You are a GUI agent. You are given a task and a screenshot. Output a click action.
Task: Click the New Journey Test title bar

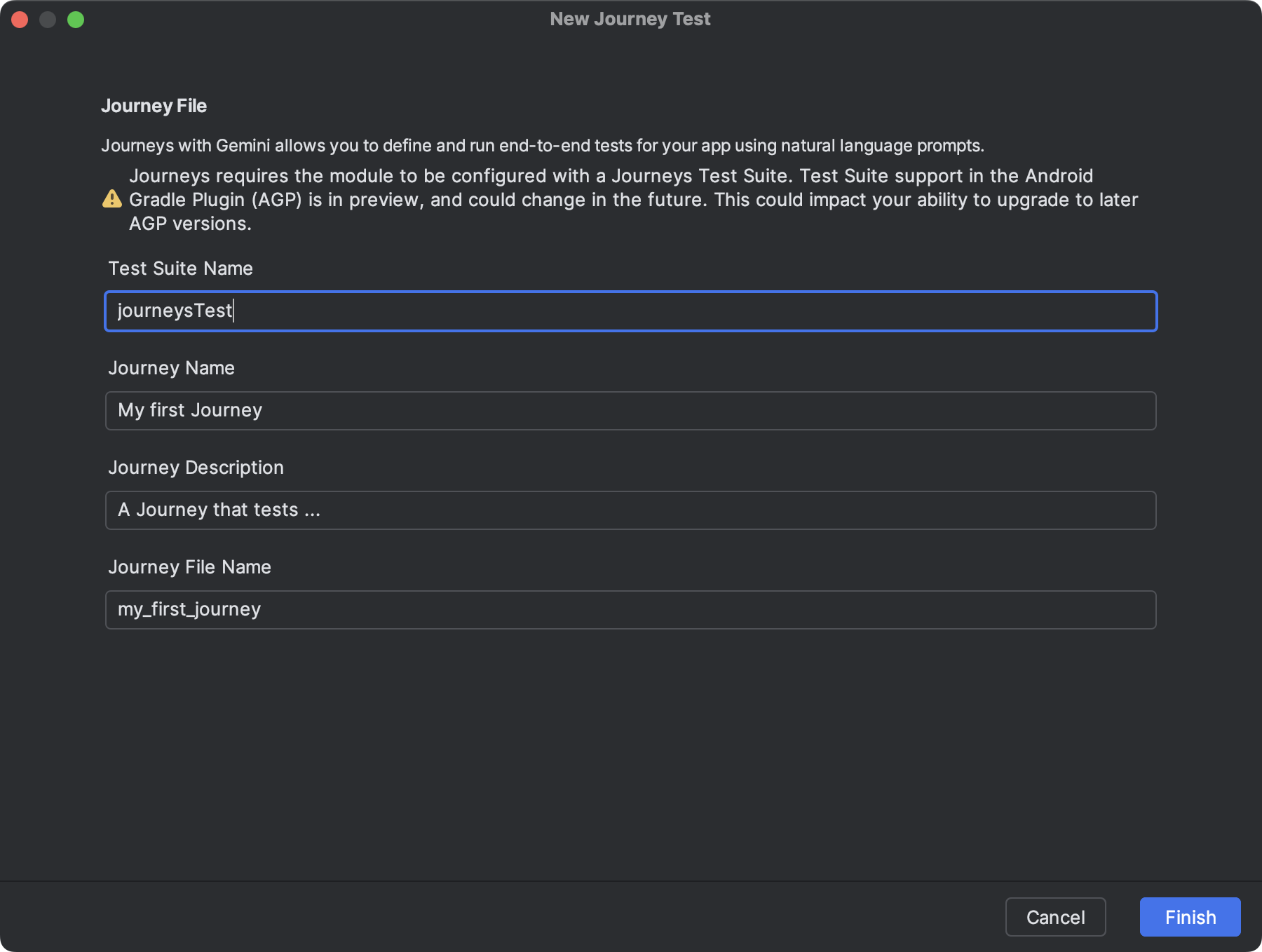(630, 19)
